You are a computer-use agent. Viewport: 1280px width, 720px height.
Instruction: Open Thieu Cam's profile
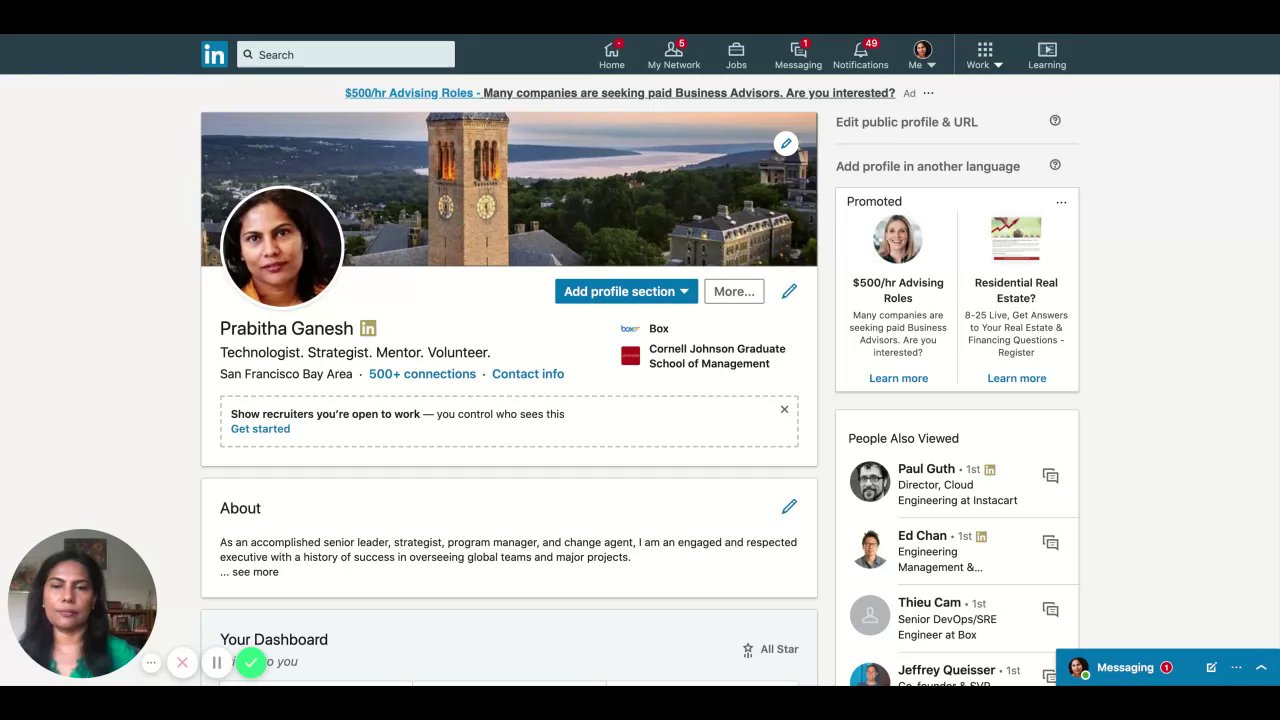929,603
